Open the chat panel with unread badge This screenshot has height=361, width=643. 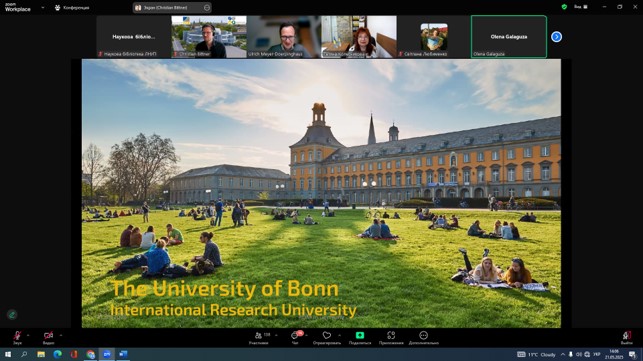(295, 338)
